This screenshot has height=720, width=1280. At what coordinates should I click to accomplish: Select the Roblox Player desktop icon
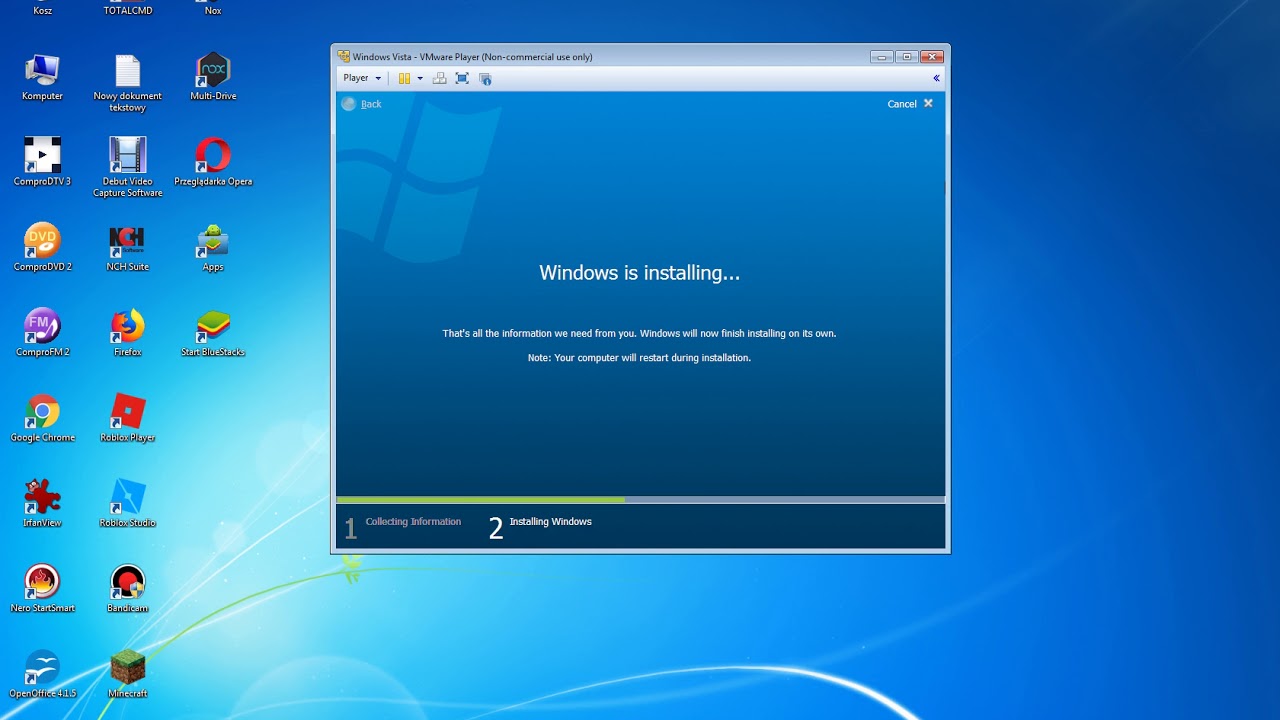(x=128, y=418)
